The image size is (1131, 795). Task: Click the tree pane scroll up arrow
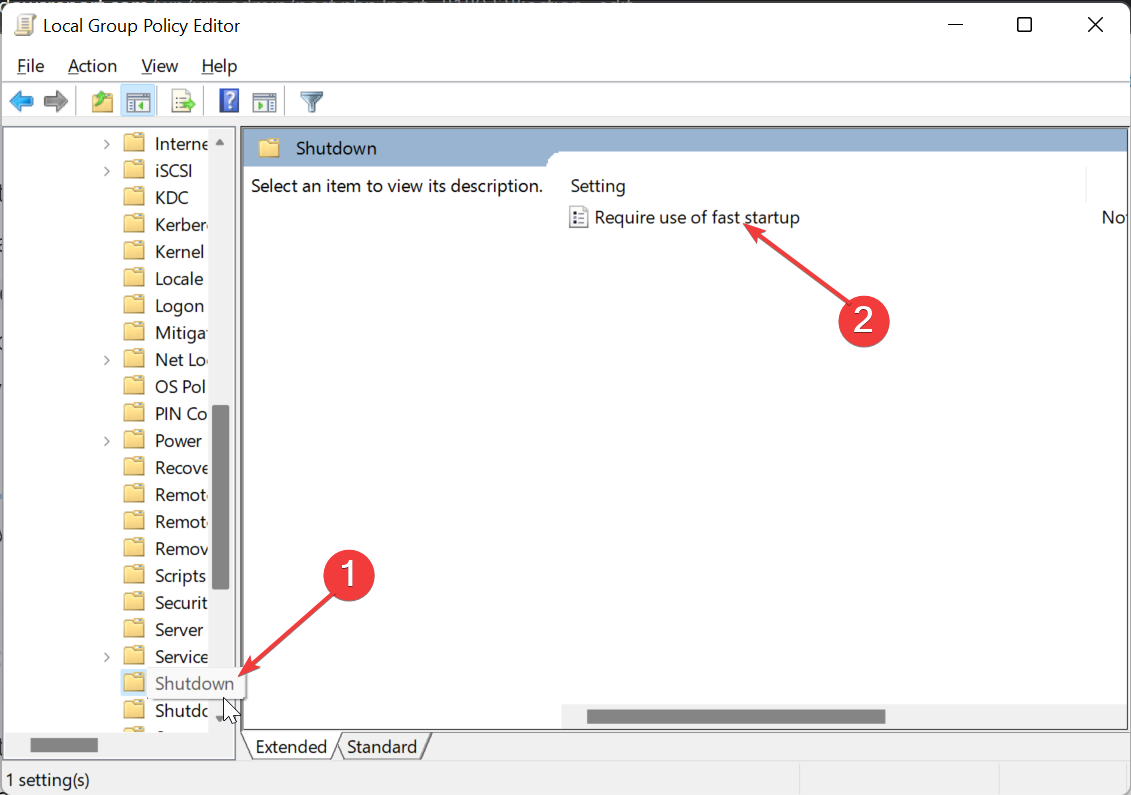click(x=220, y=143)
